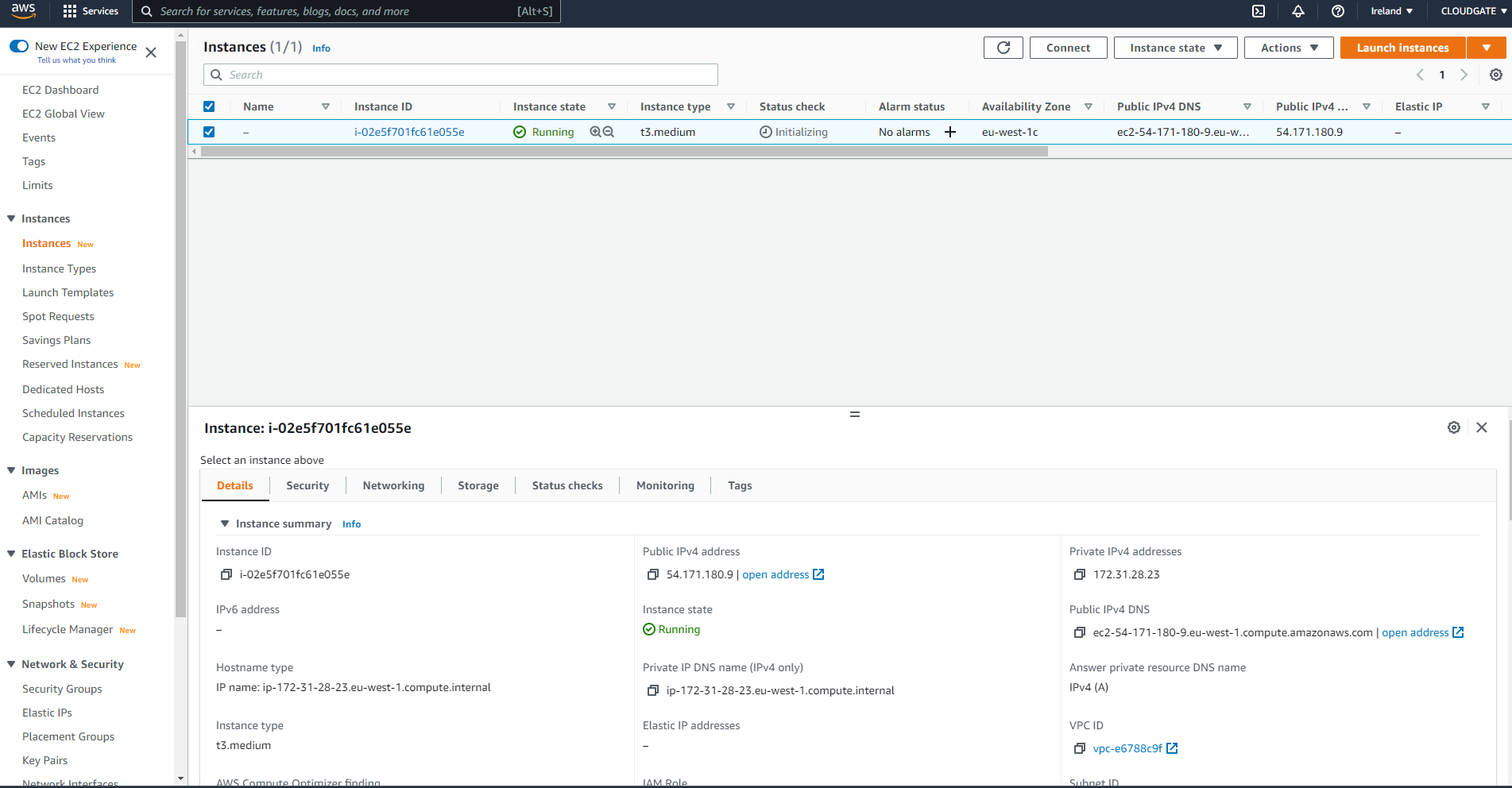Click the add alarm plus icon
Screen dimensions: 1512x788
pyautogui.click(x=950, y=132)
